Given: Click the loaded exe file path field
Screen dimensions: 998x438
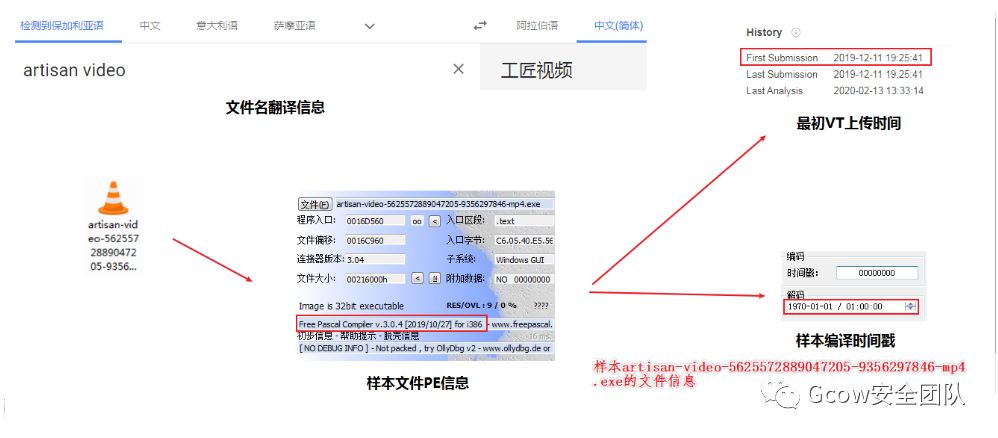Looking at the screenshot, I should [444, 204].
